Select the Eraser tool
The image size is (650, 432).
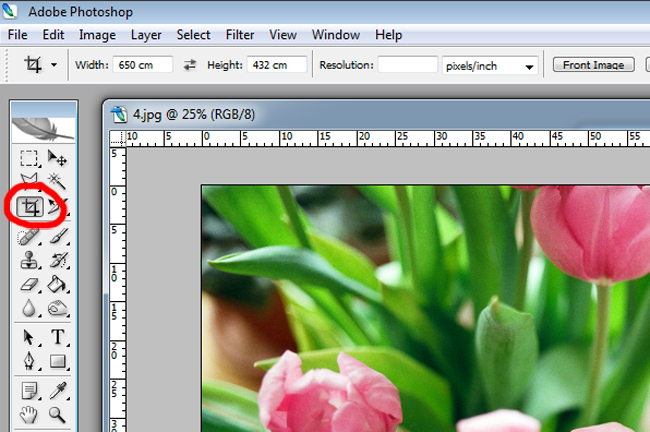pos(30,285)
